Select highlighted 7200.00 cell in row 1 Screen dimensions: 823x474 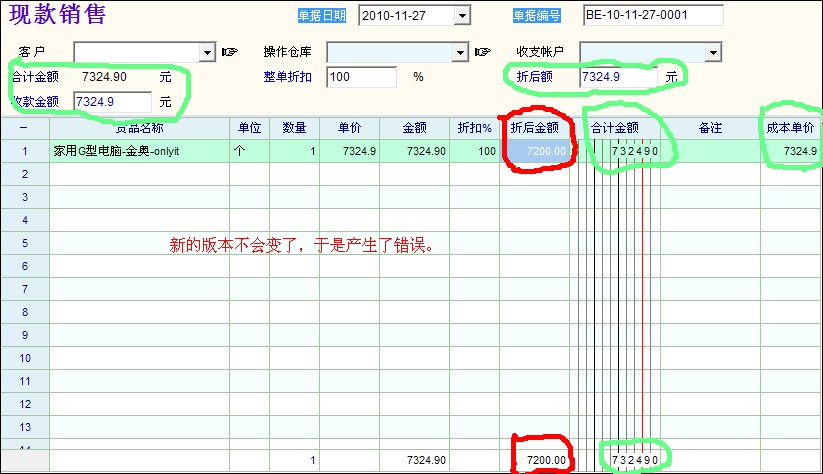click(536, 151)
